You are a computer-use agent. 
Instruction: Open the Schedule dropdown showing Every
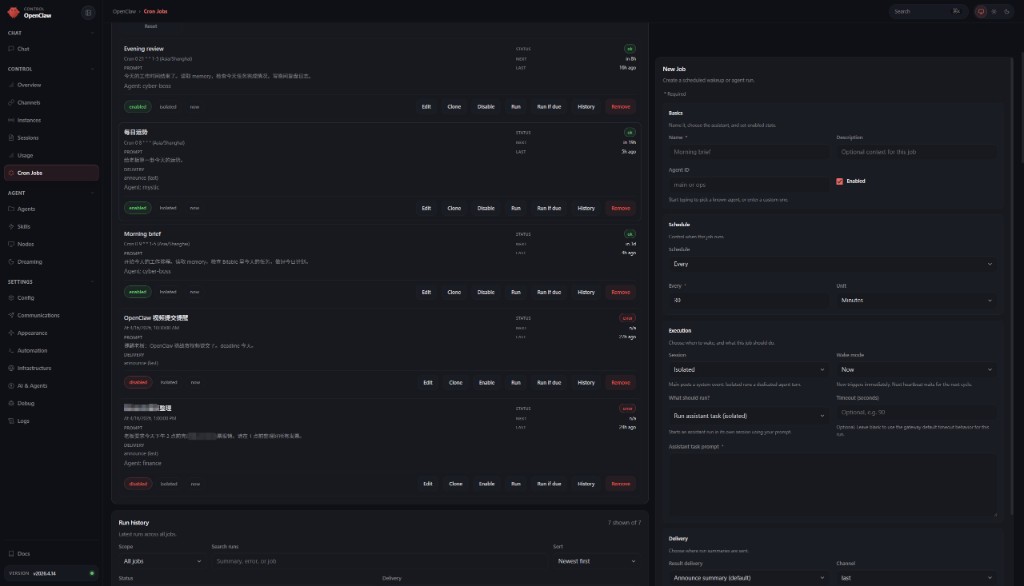832,264
